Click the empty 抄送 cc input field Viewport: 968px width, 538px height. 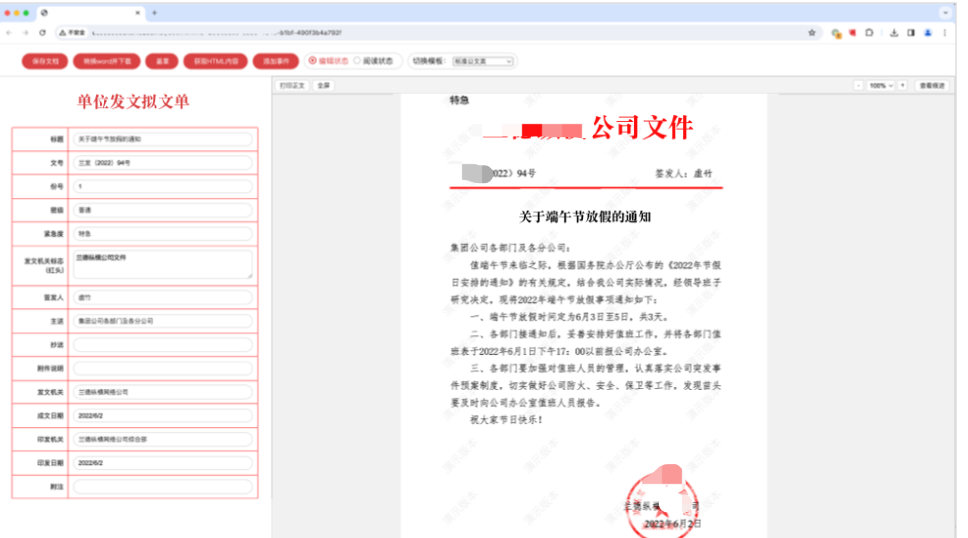pos(163,345)
